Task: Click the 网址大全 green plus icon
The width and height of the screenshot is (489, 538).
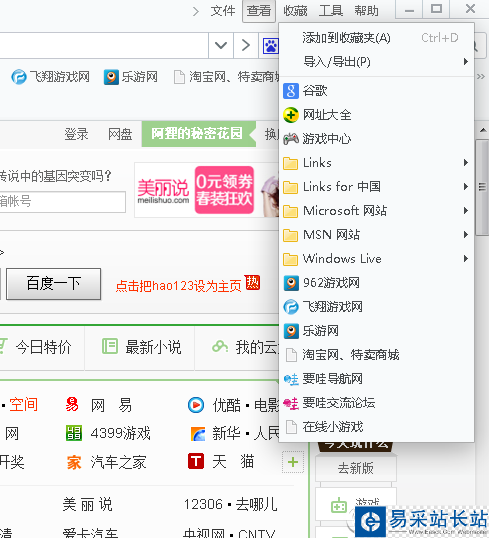Action: click(291, 115)
